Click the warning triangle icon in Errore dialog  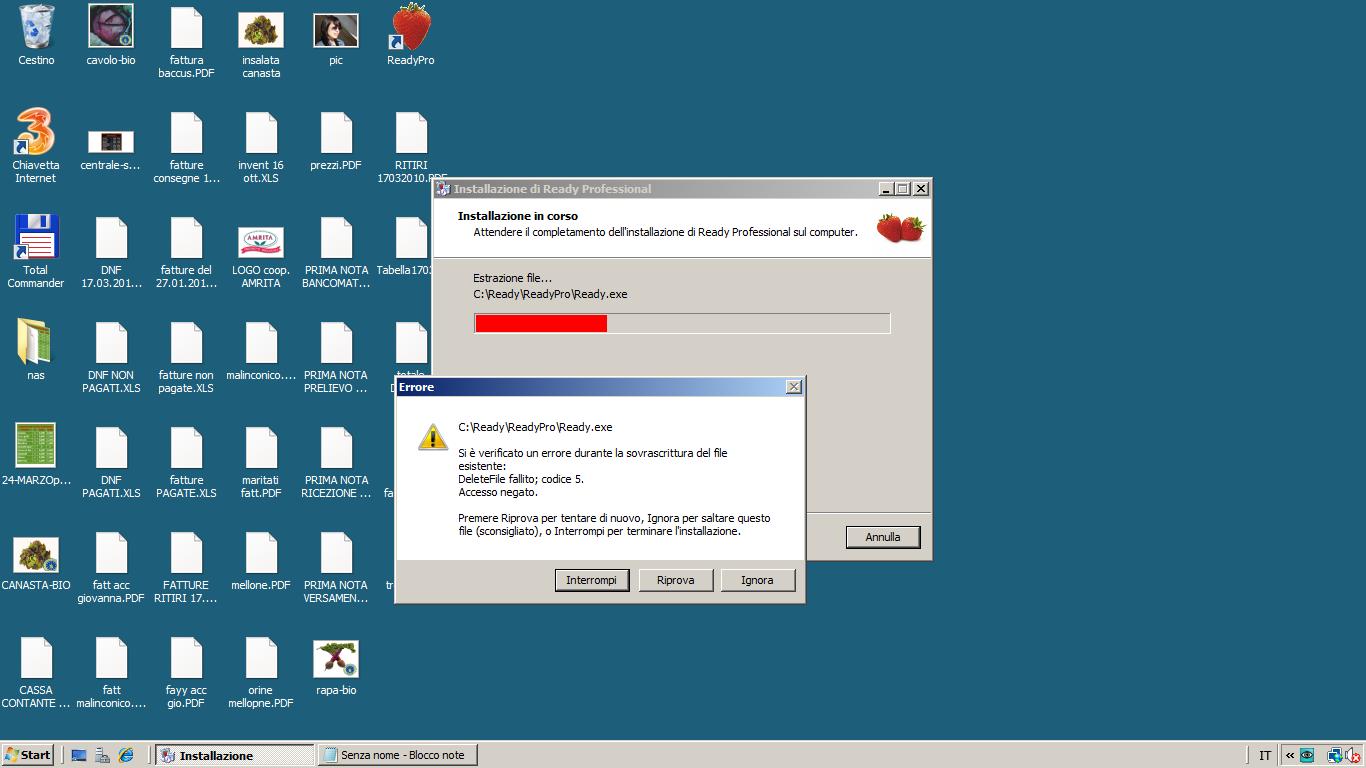point(433,436)
